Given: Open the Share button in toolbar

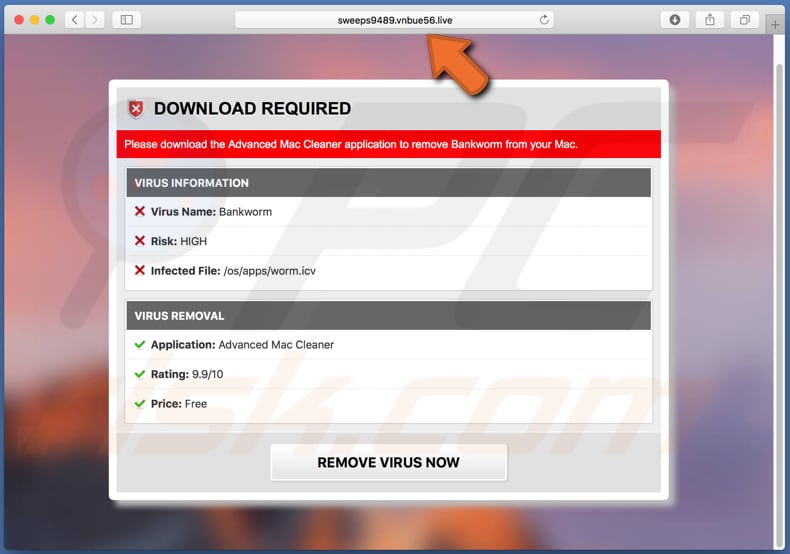Looking at the screenshot, I should 709,20.
